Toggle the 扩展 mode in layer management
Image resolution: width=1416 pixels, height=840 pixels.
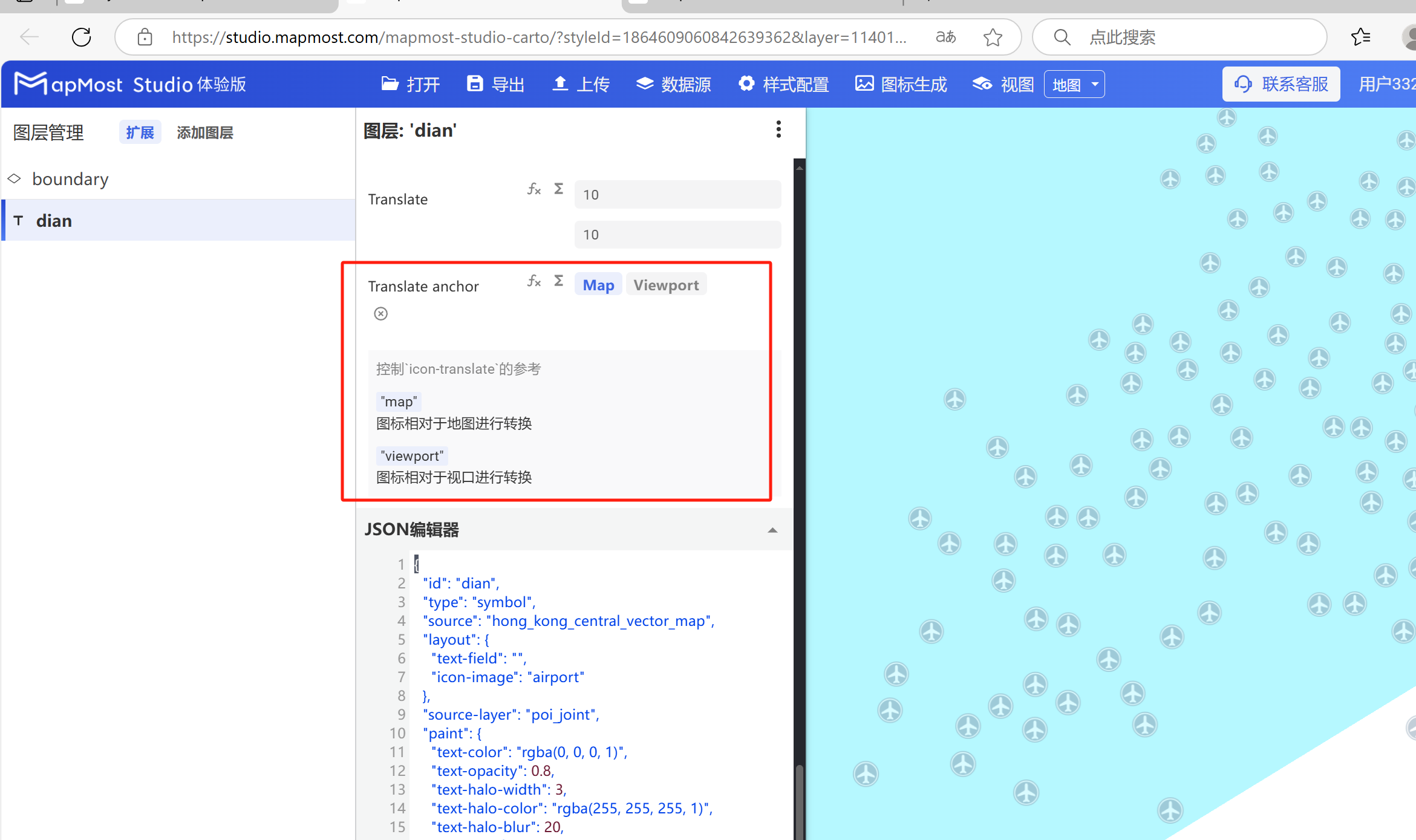tap(140, 132)
